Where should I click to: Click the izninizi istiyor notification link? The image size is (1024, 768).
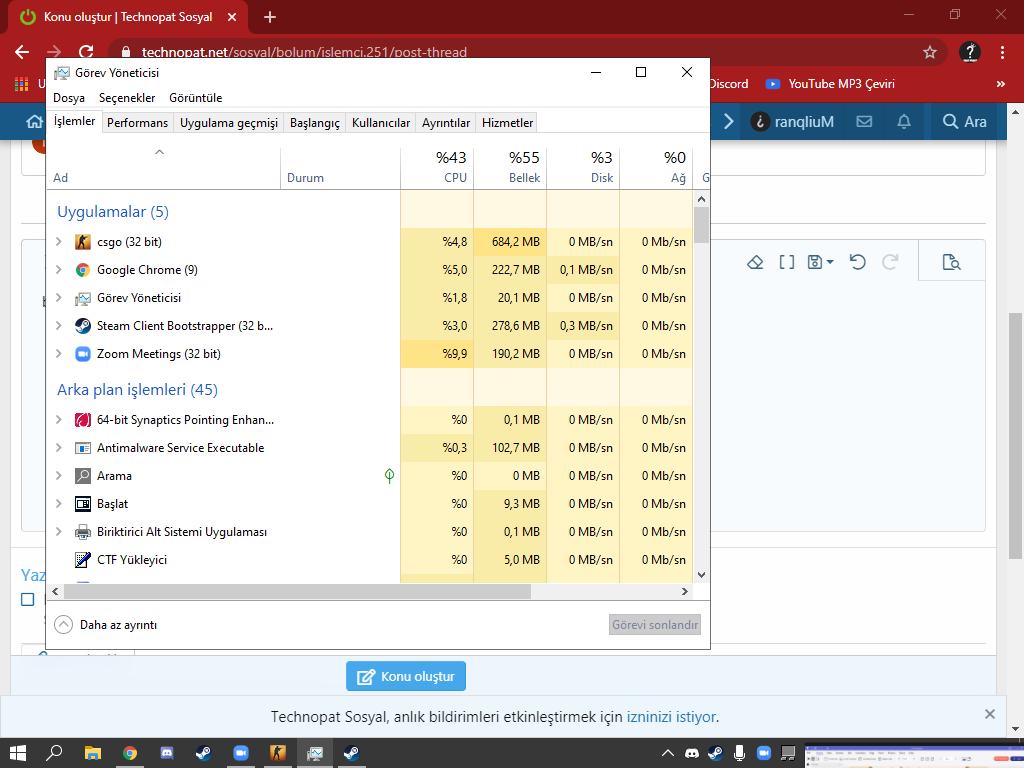click(x=671, y=717)
